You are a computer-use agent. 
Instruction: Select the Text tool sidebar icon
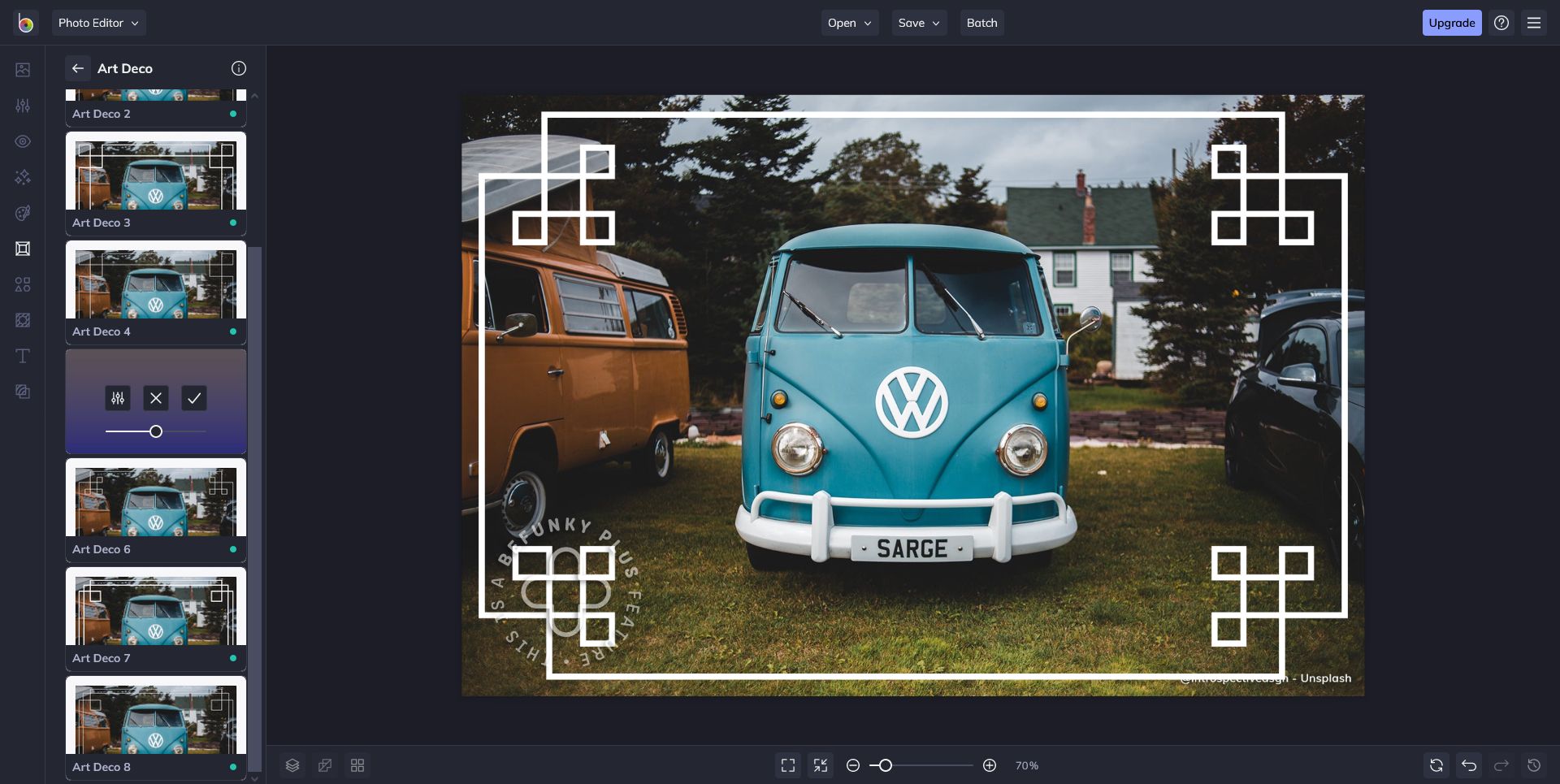23,356
